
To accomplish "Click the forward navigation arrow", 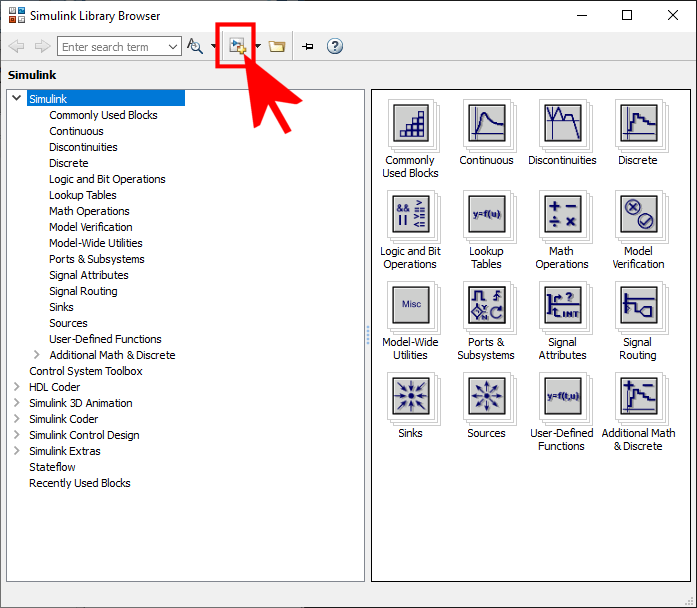I will [x=42, y=46].
